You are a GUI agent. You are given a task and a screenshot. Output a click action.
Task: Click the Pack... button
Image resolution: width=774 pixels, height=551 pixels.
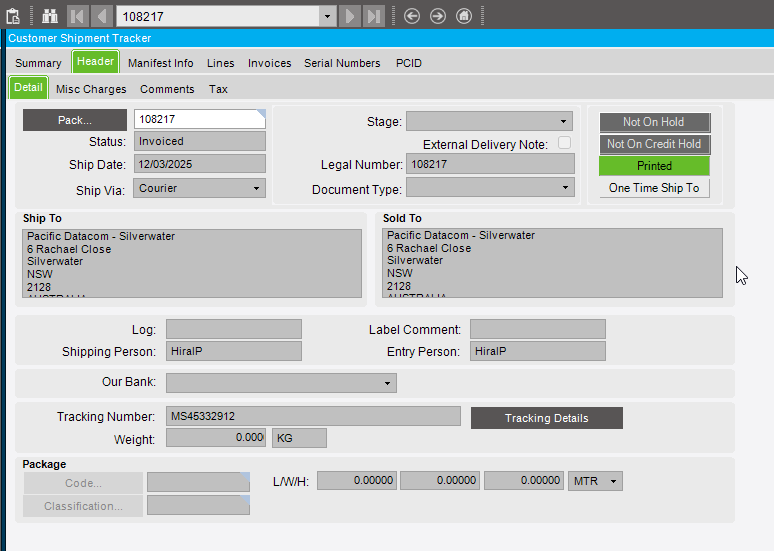tap(75, 120)
